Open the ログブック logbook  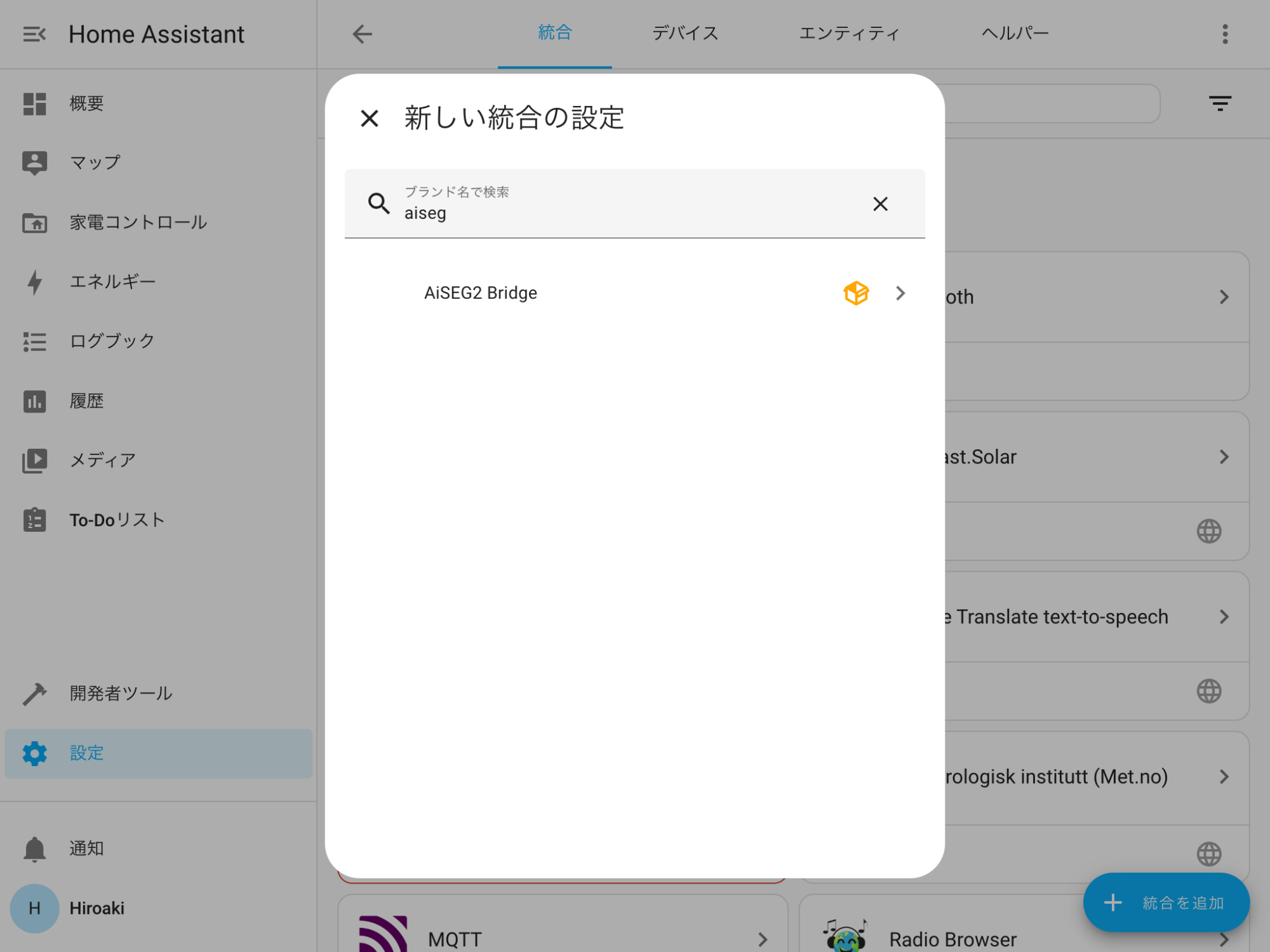159,341
